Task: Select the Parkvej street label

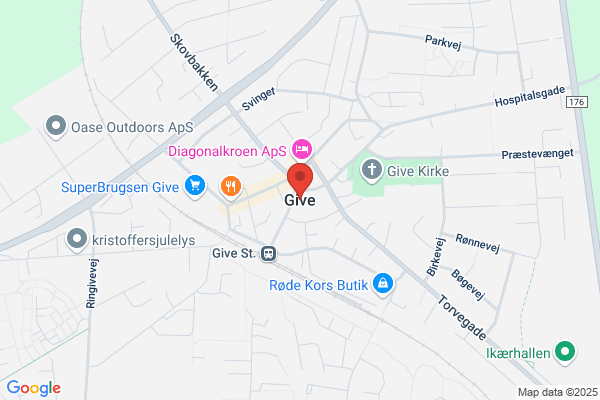Action: click(443, 42)
